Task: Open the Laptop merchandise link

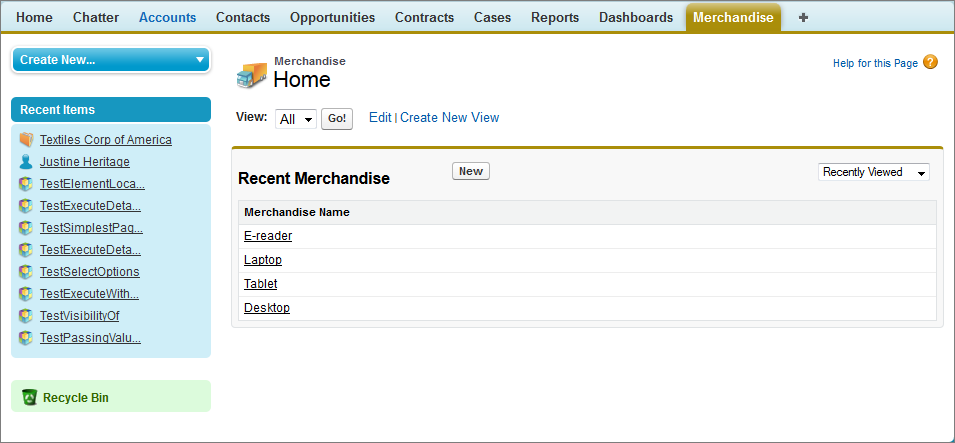Action: coord(263,260)
